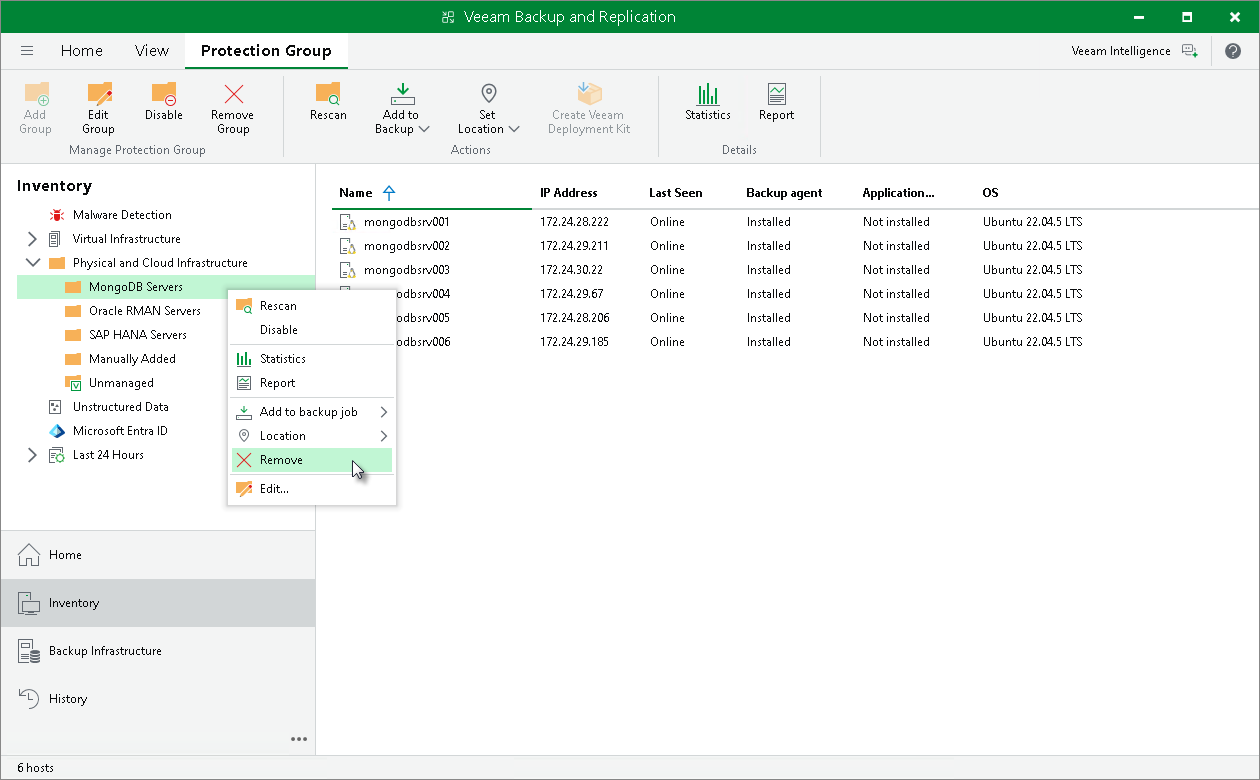This screenshot has height=780, width=1260.
Task: Open the History navigation pane
Action: coord(158,699)
